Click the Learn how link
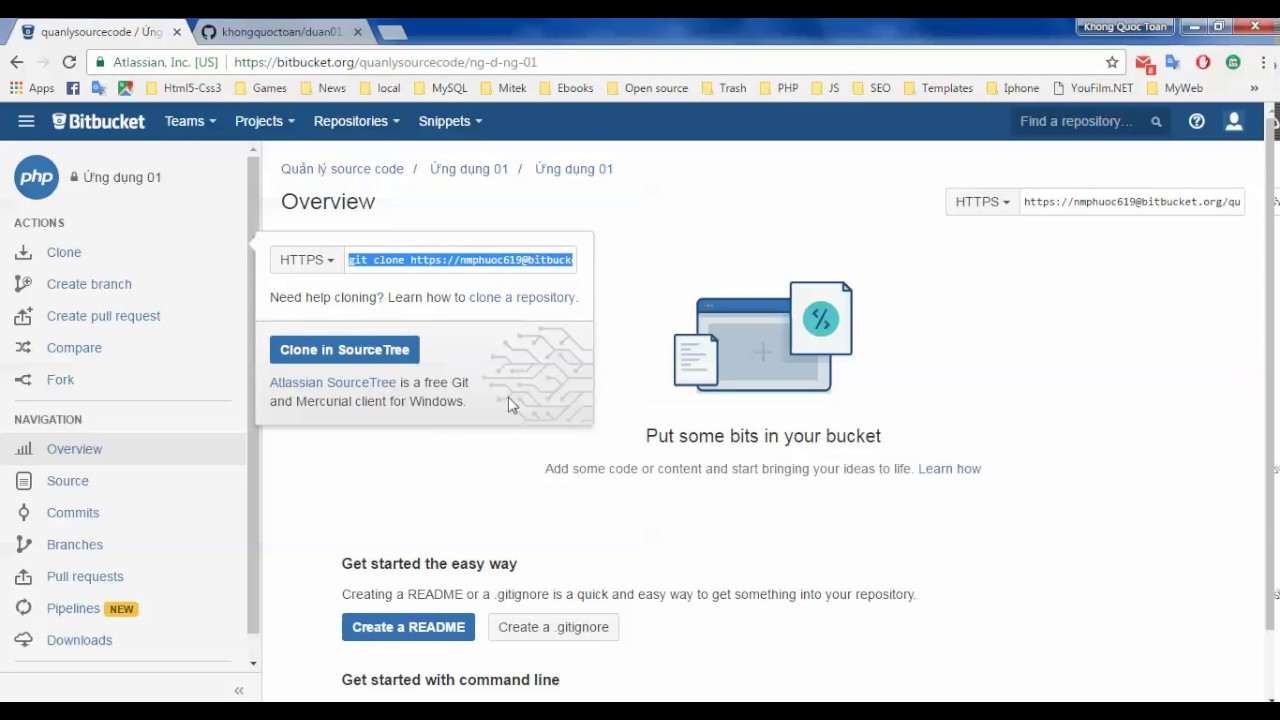Screen dimensions: 1280x720 [949, 469]
